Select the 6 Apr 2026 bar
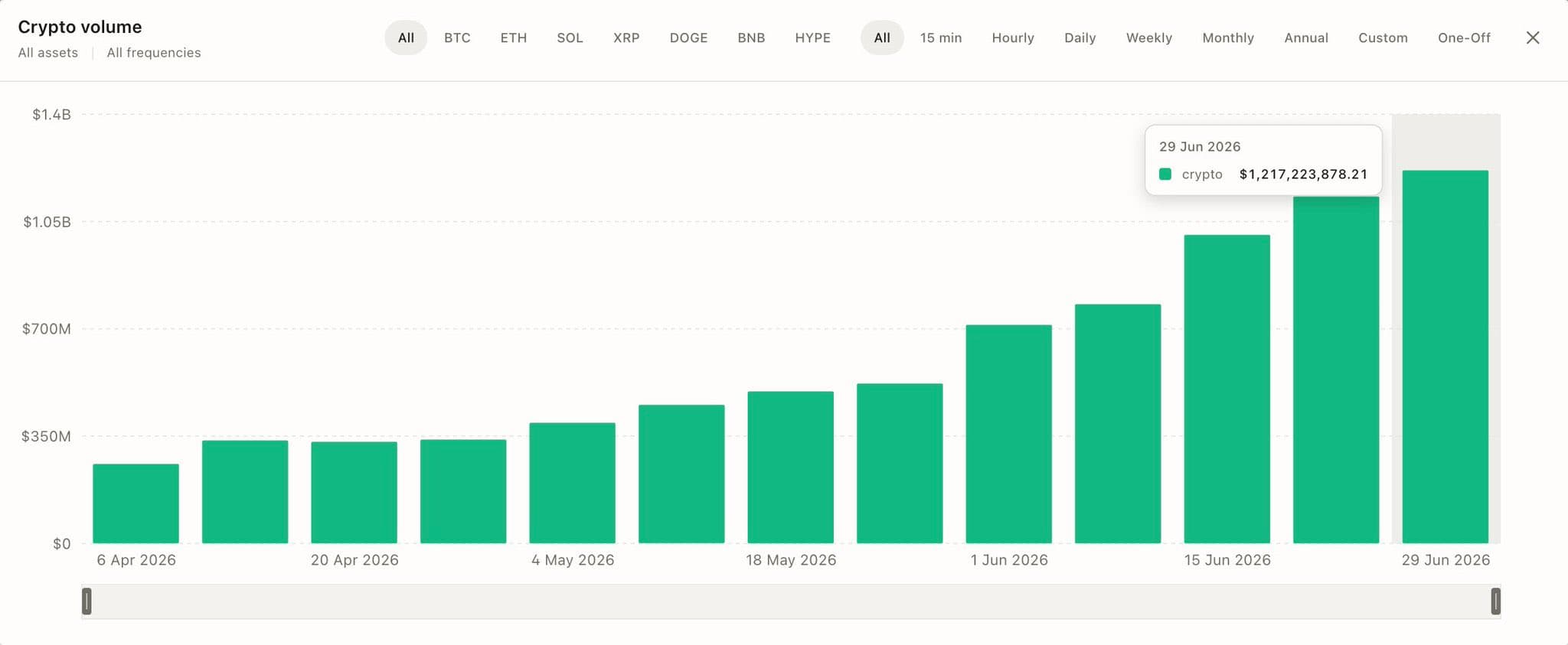Screen dimensions: 1568x645 (x=136, y=503)
